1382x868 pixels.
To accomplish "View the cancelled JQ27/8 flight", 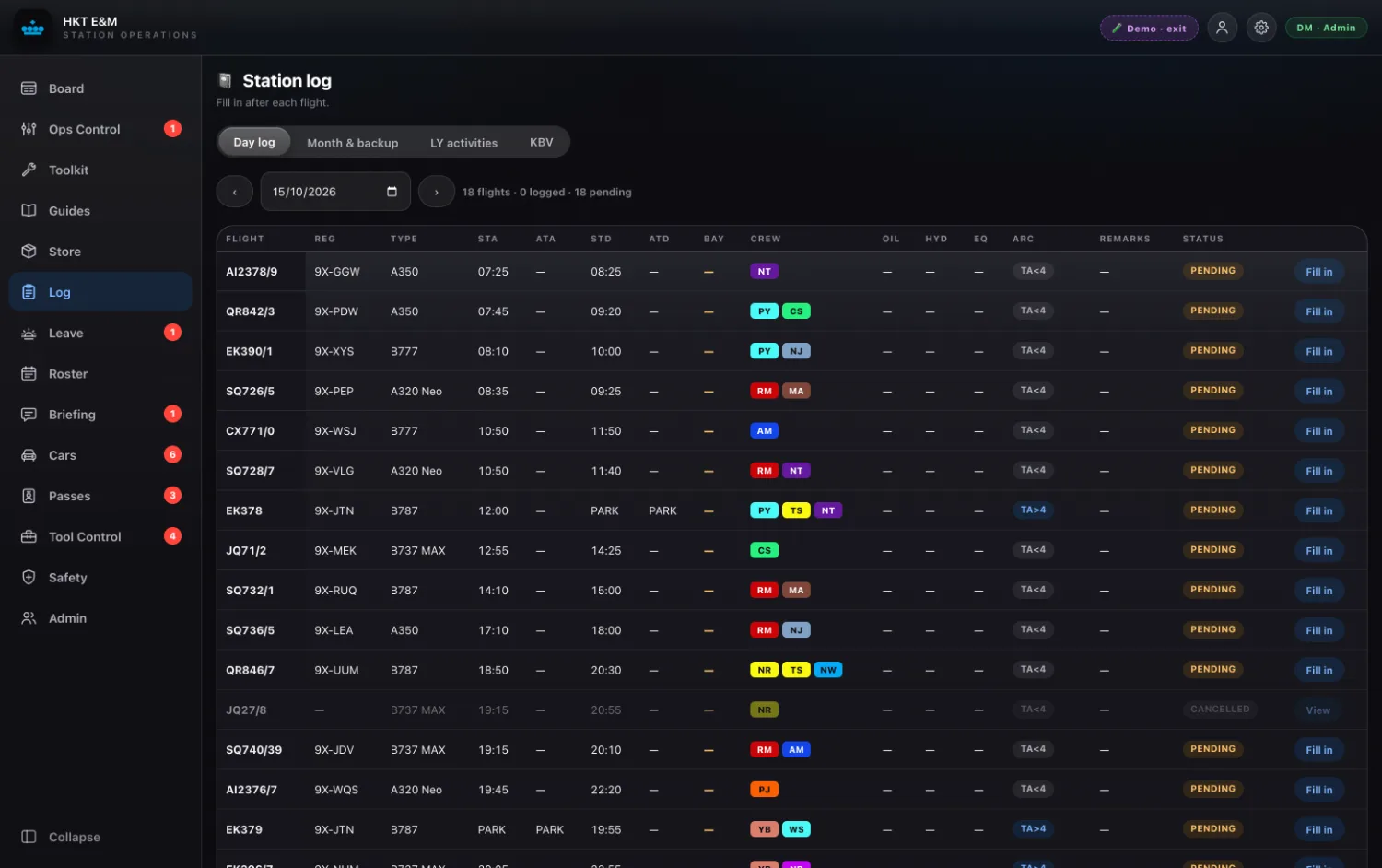I will [x=1318, y=710].
